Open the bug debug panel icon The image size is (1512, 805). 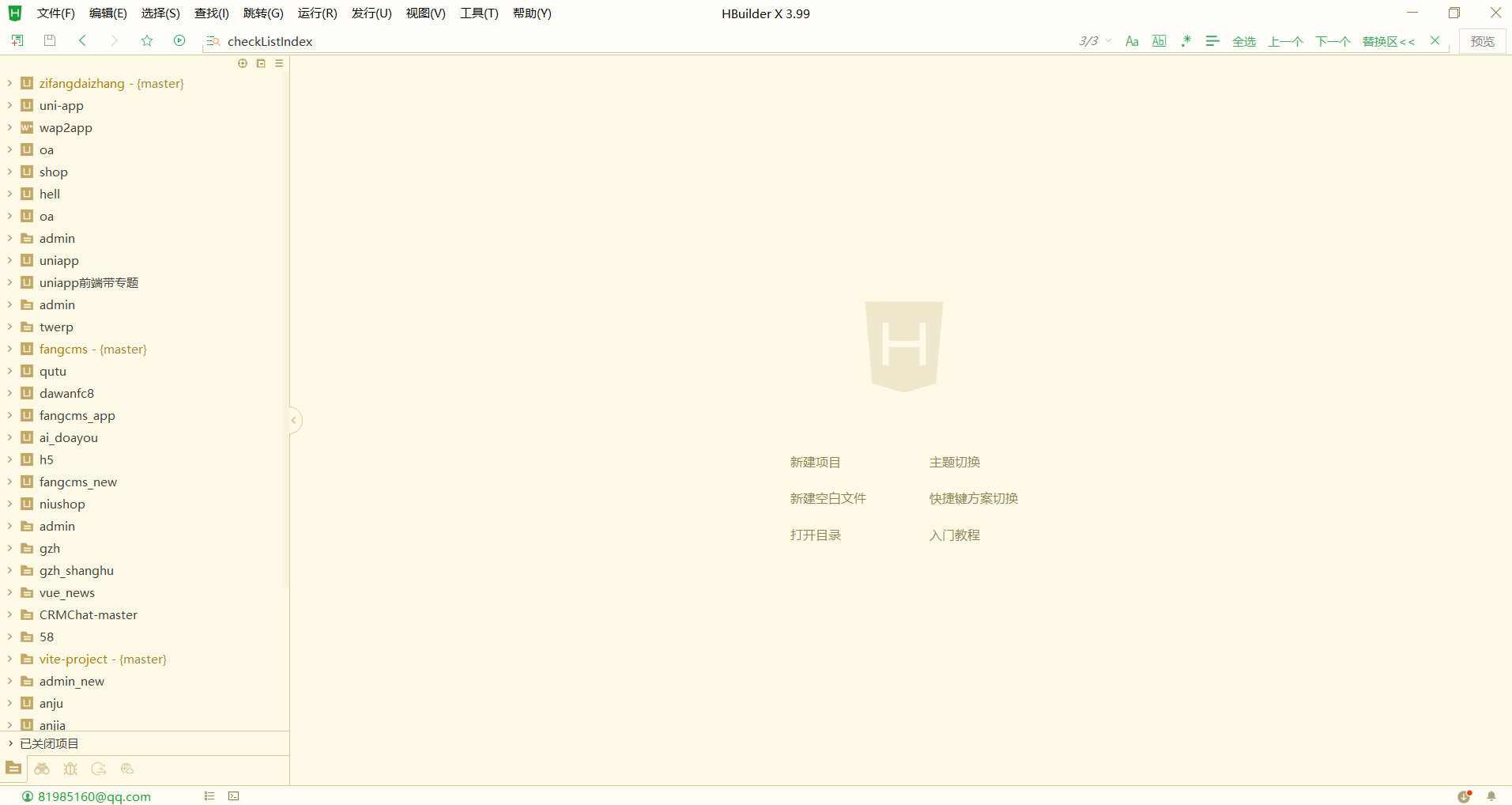pos(70,769)
